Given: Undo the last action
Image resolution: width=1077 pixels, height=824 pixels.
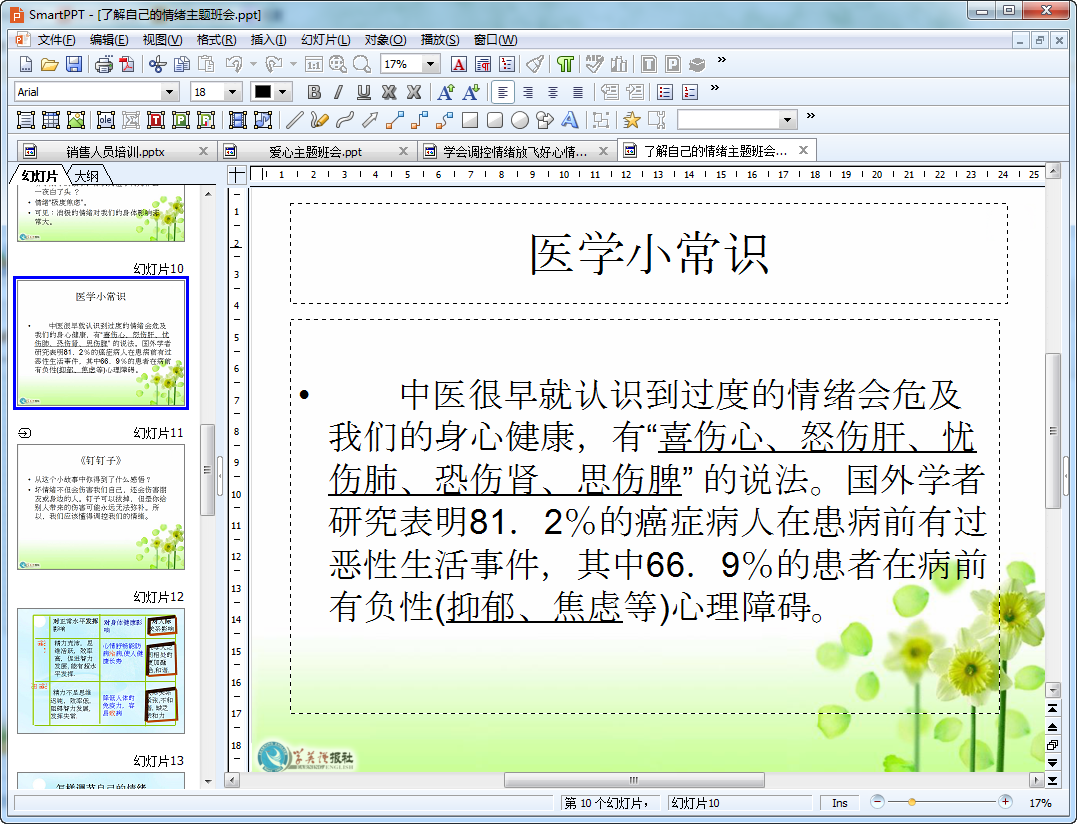Looking at the screenshot, I should [234, 65].
